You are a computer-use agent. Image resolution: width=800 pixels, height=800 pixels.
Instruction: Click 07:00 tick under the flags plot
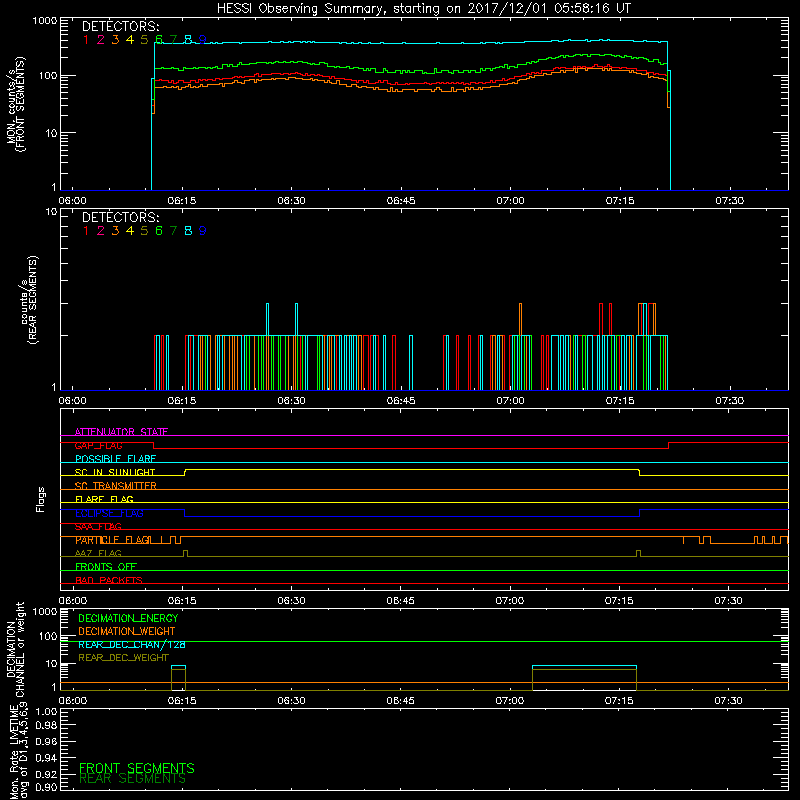coord(510,601)
